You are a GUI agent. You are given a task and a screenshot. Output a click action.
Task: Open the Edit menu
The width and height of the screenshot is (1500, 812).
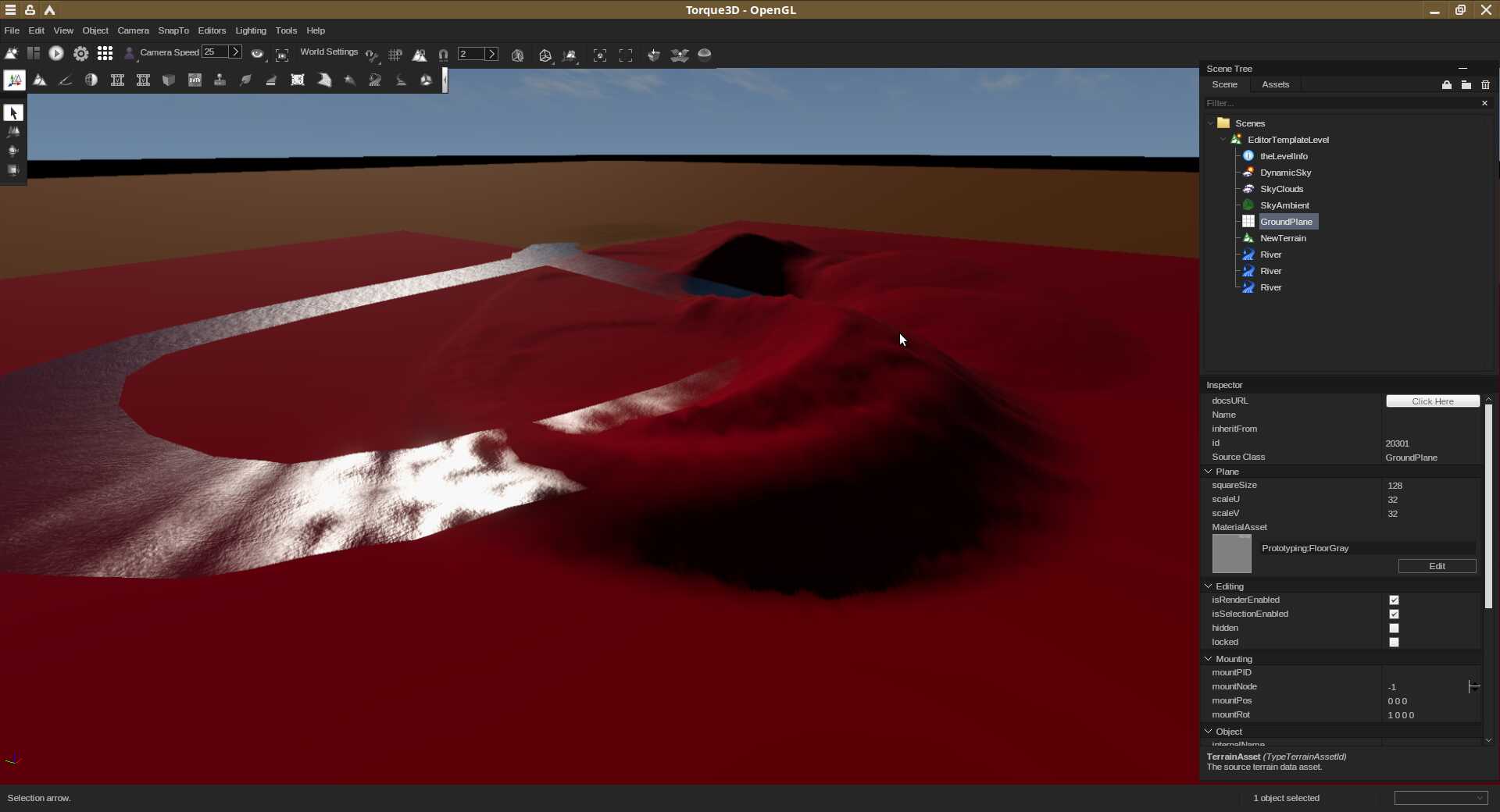pyautogui.click(x=37, y=30)
